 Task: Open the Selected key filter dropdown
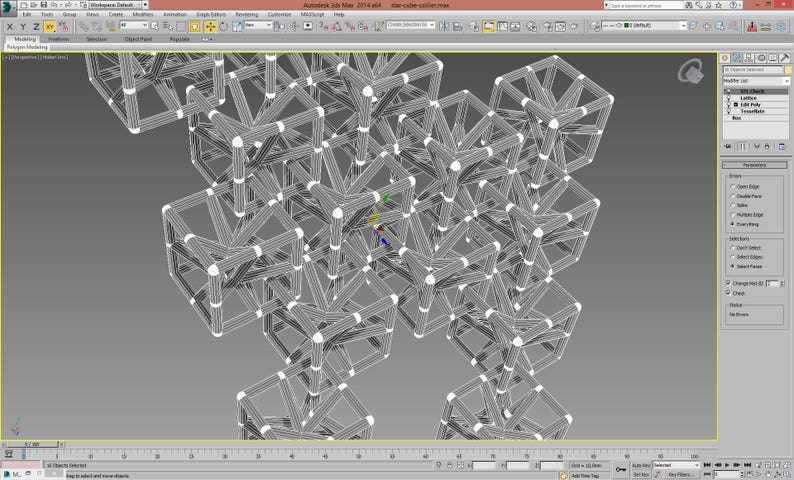[677, 465]
